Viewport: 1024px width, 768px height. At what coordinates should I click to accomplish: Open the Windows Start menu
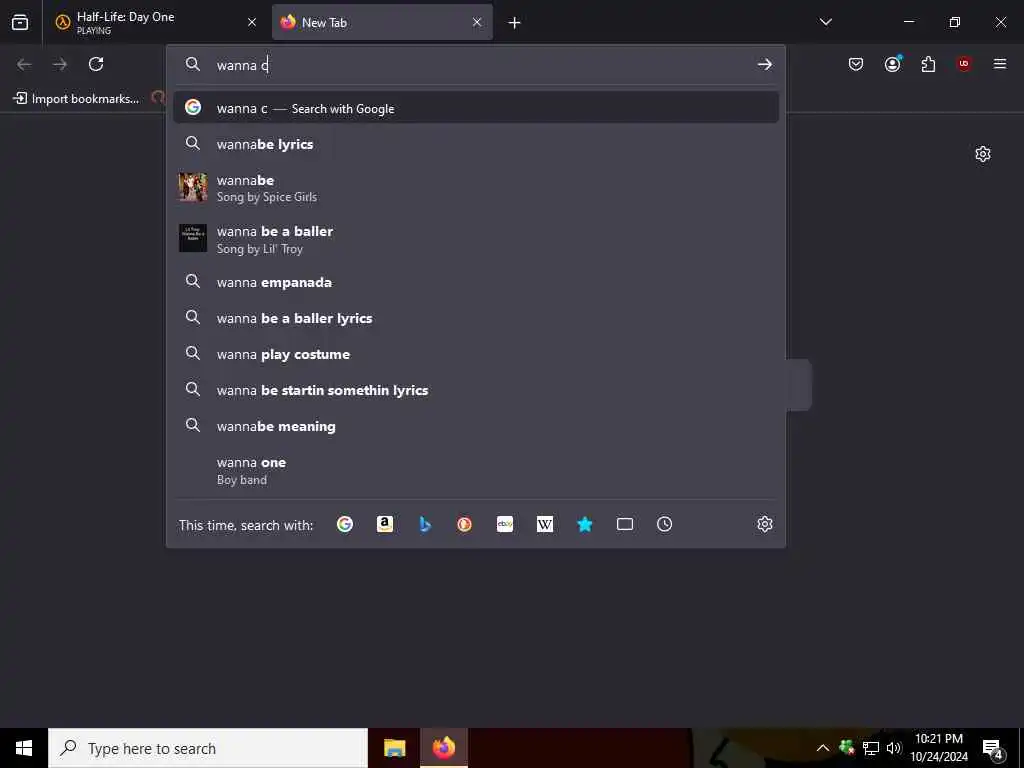tap(24, 748)
